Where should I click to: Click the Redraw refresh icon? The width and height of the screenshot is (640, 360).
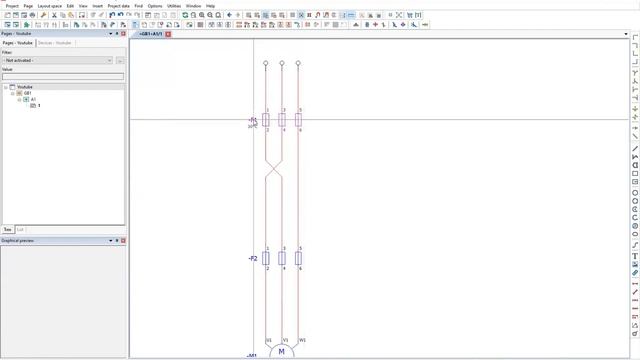click(x=185, y=15)
